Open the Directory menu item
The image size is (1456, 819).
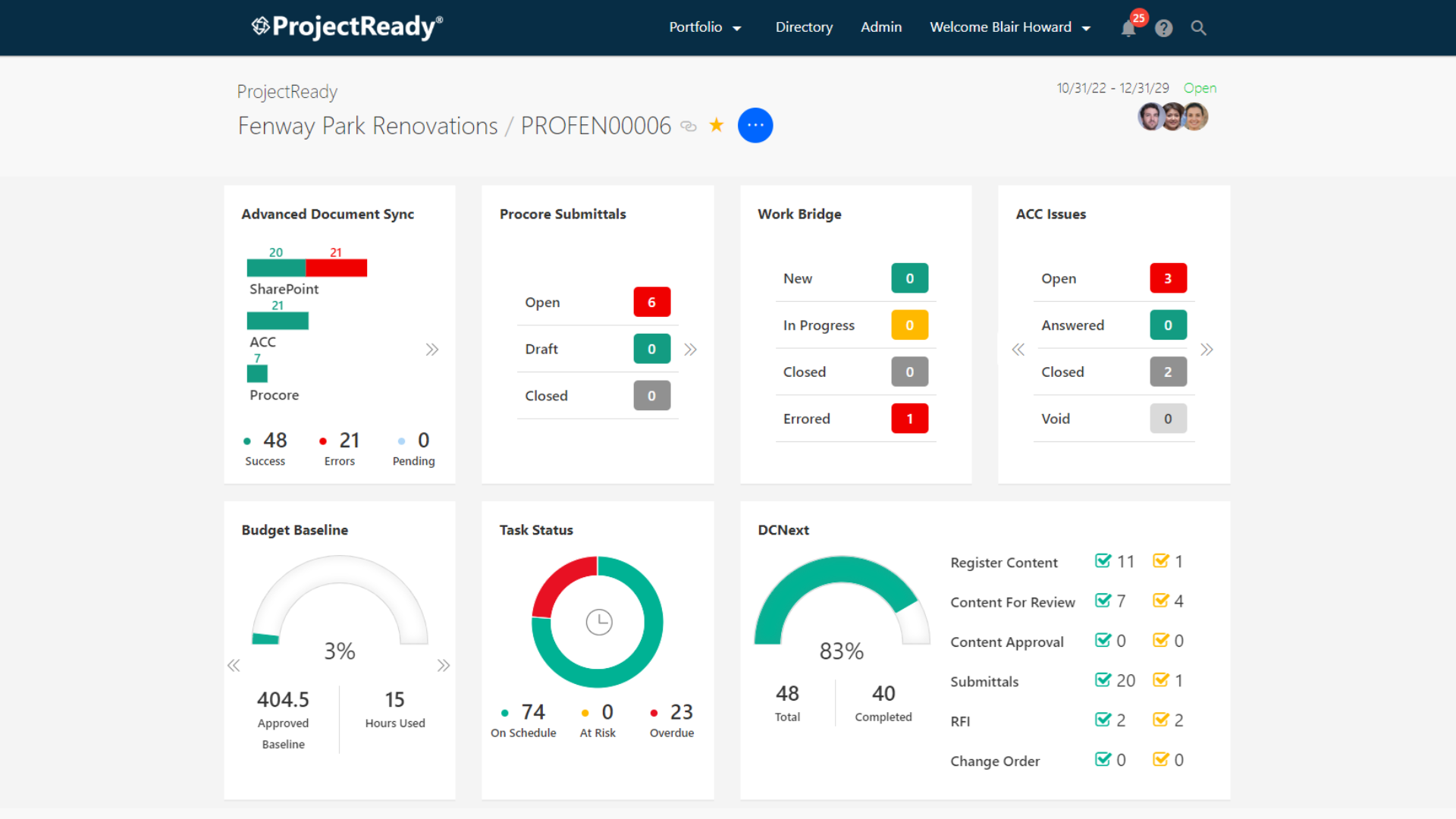pos(804,27)
